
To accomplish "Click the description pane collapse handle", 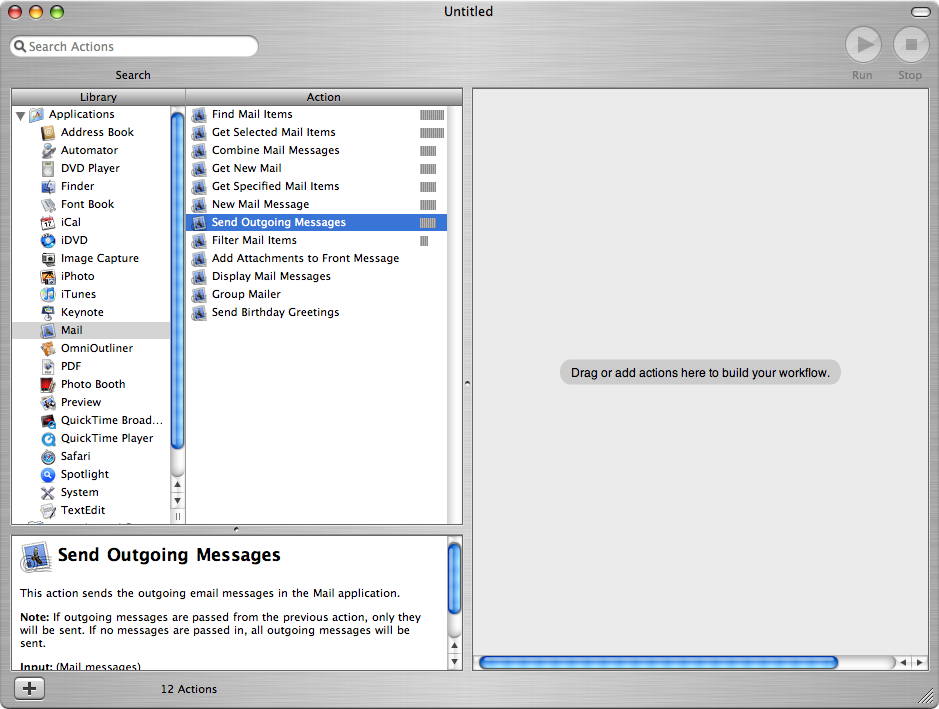I will 236,529.
